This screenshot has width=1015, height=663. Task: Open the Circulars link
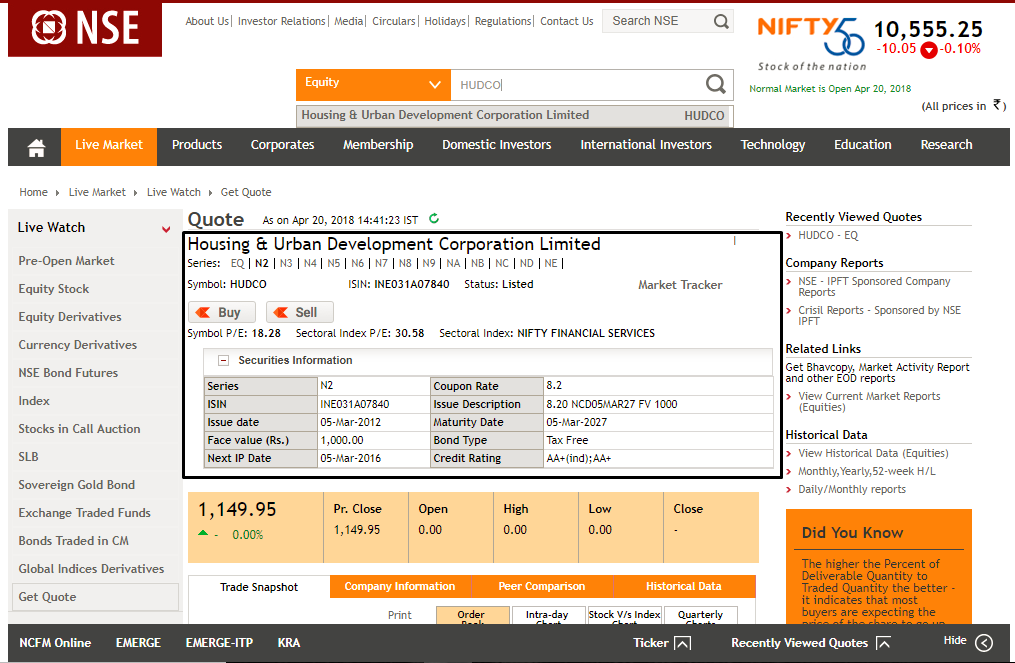pos(394,21)
